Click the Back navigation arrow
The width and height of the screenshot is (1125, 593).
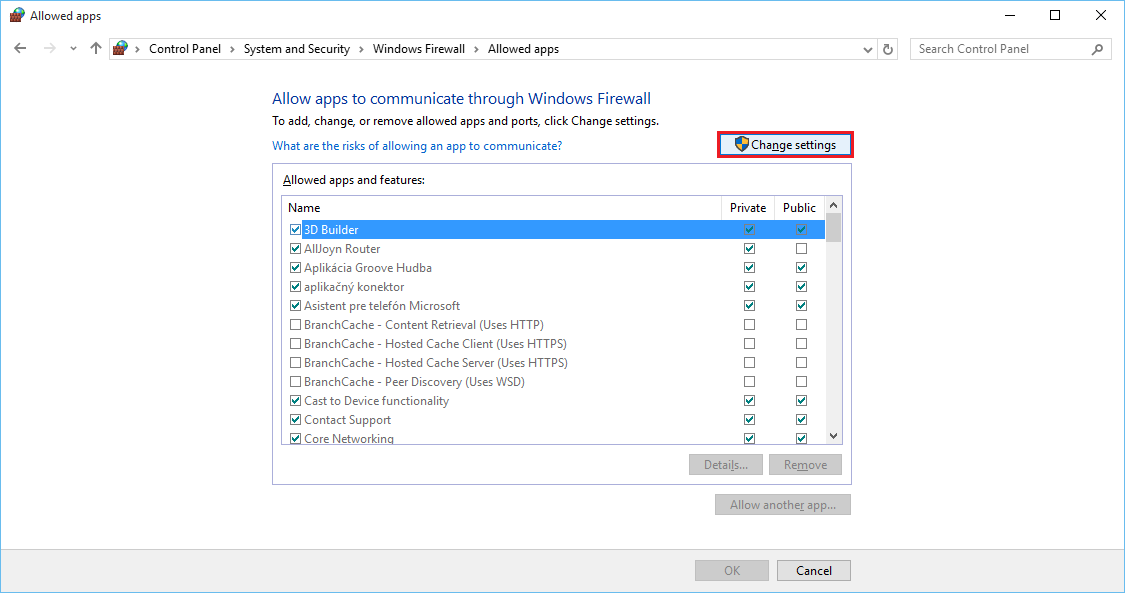[20, 49]
